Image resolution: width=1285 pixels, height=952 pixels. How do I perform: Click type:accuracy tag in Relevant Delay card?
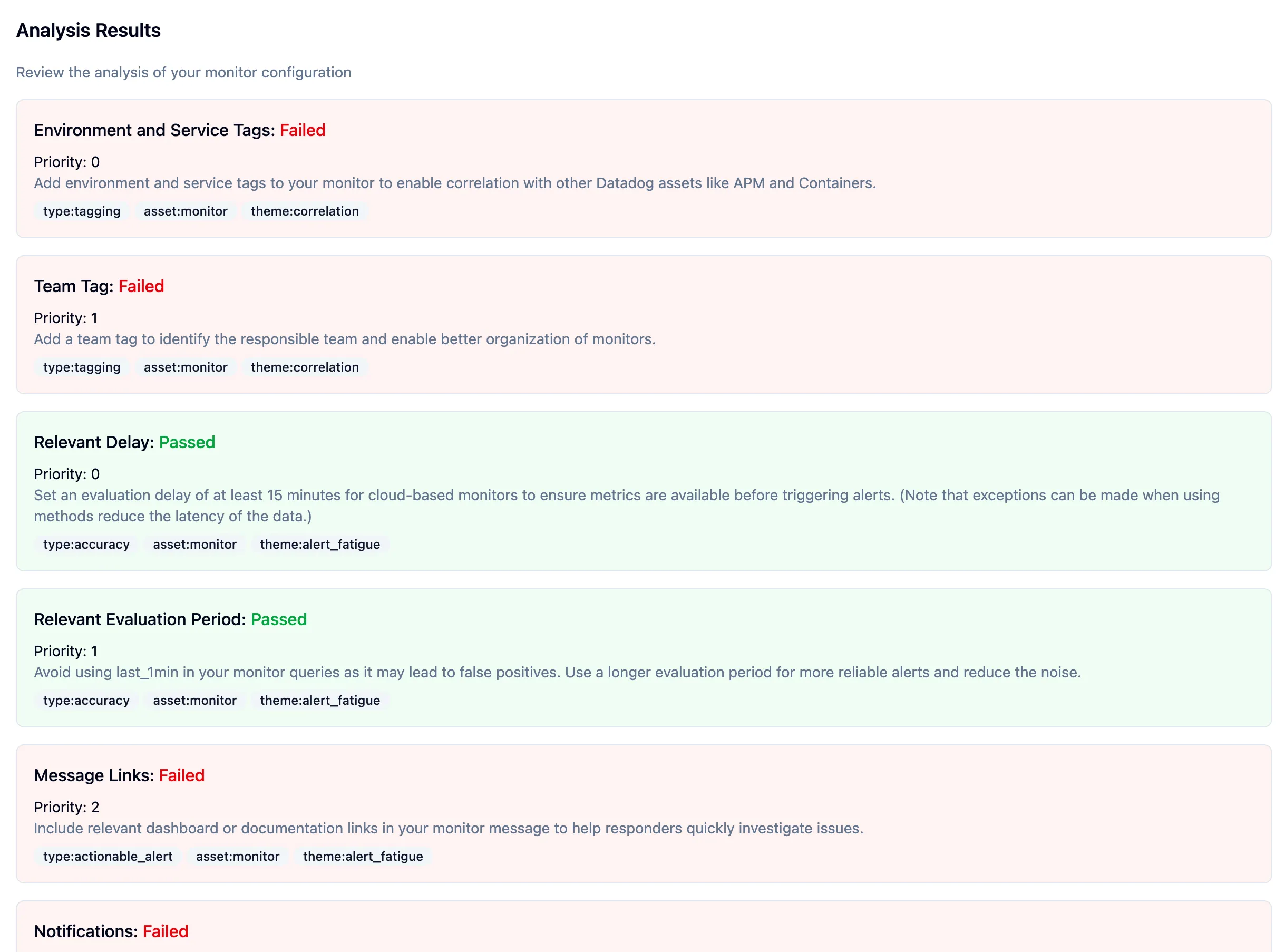86,544
